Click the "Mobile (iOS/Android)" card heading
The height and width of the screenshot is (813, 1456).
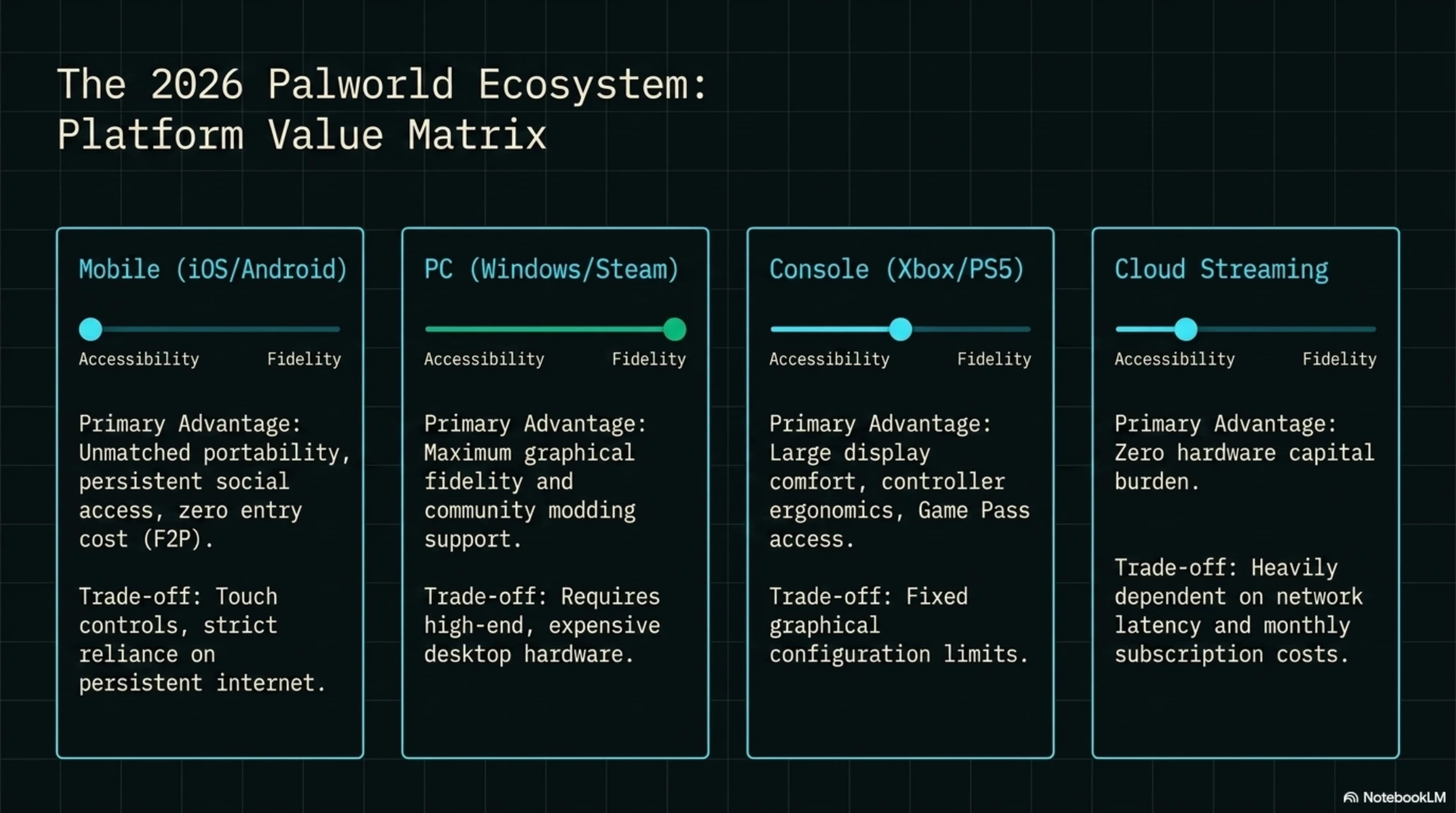(213, 270)
